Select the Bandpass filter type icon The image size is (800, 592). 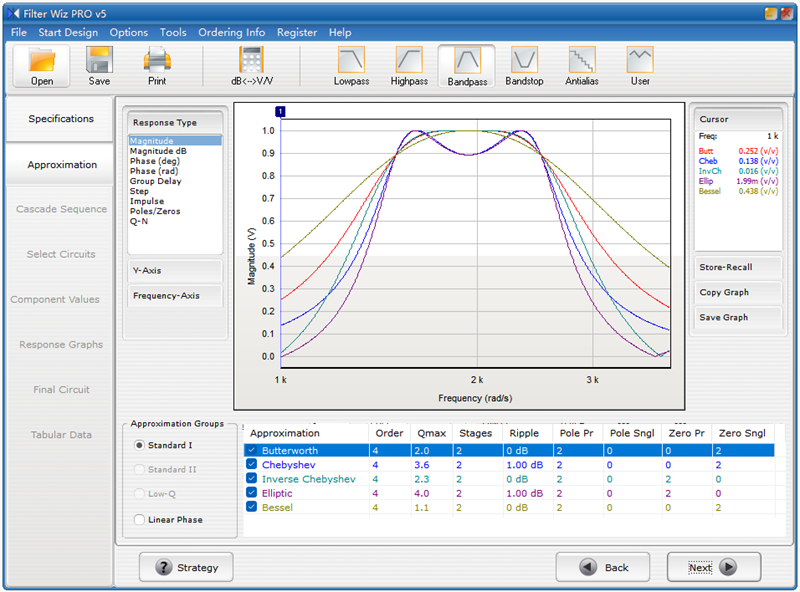point(467,61)
